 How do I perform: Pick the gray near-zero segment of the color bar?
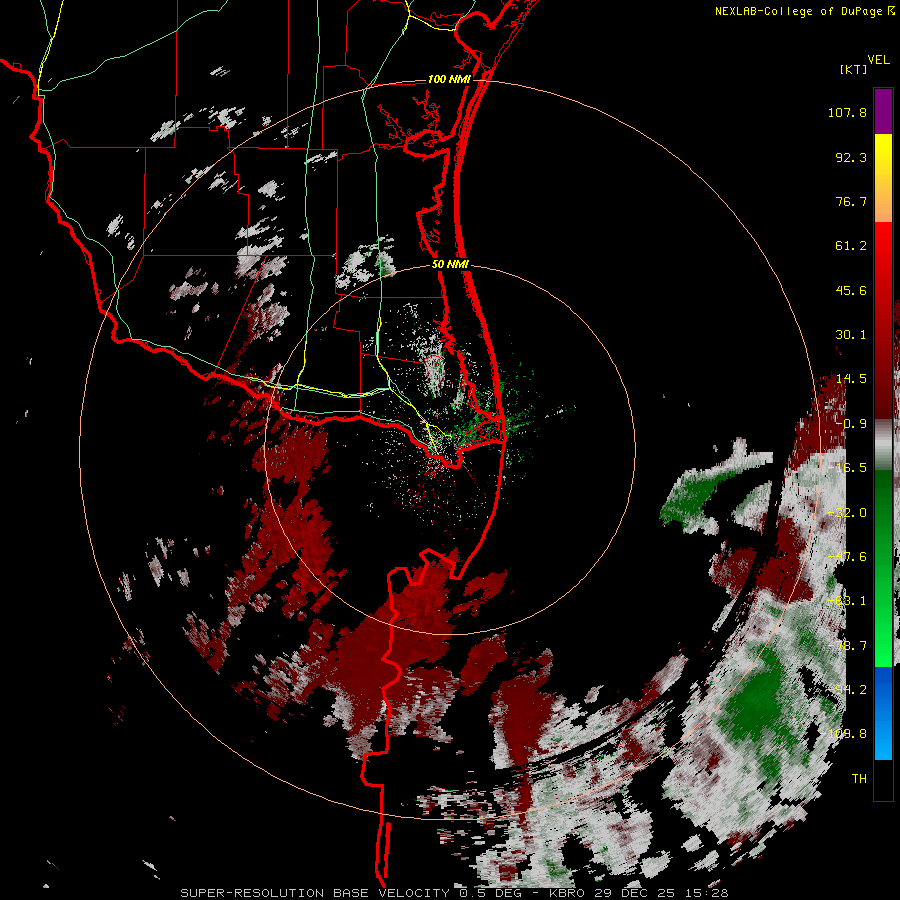point(883,444)
